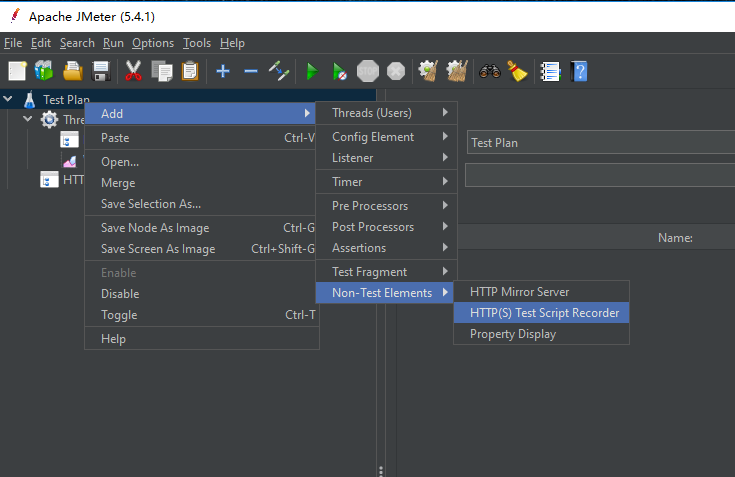Click the Open file folder icon

(73, 71)
